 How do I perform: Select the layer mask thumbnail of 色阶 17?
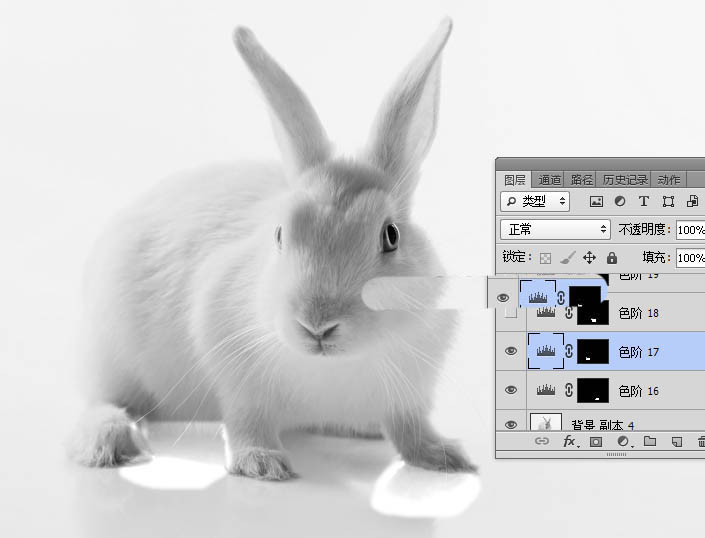pos(593,351)
